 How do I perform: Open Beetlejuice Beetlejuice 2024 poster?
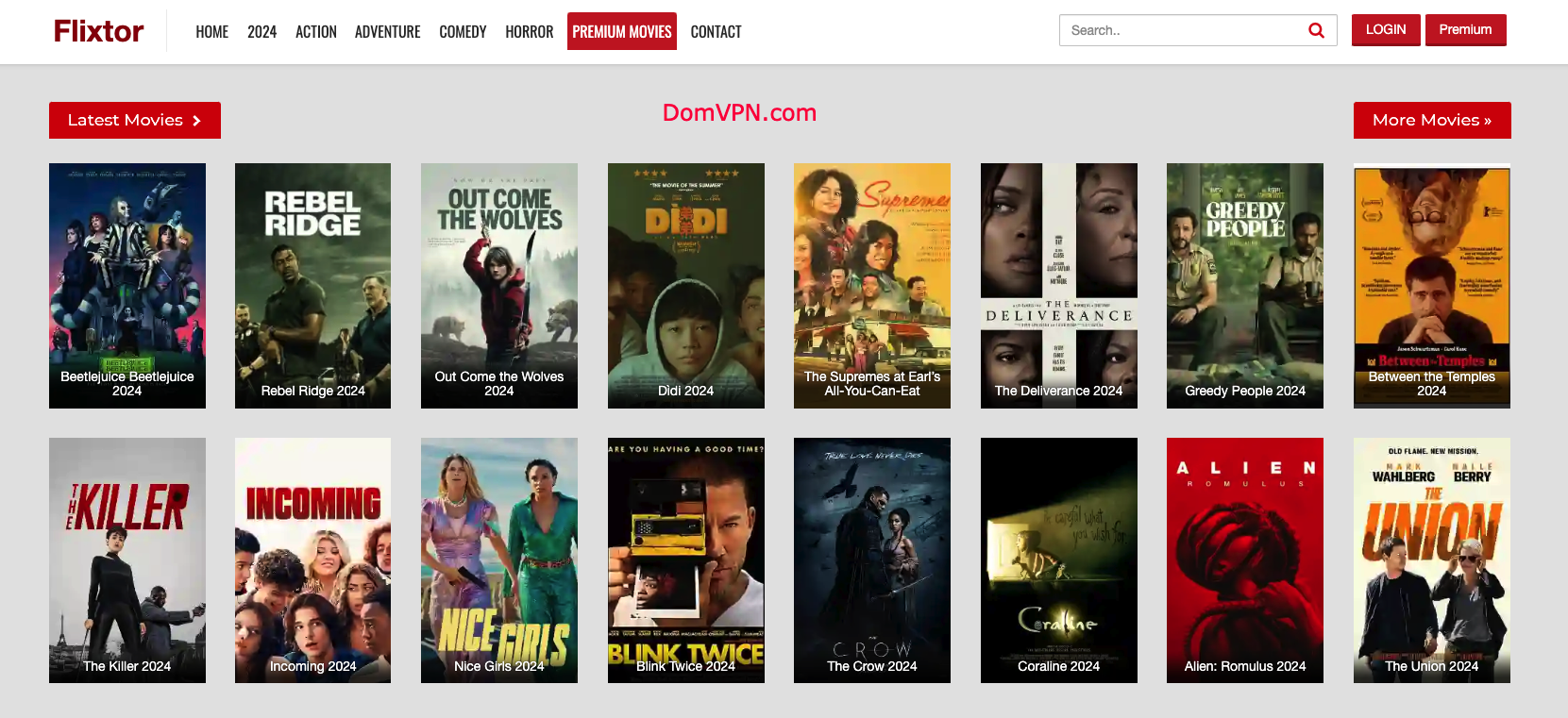(x=127, y=286)
